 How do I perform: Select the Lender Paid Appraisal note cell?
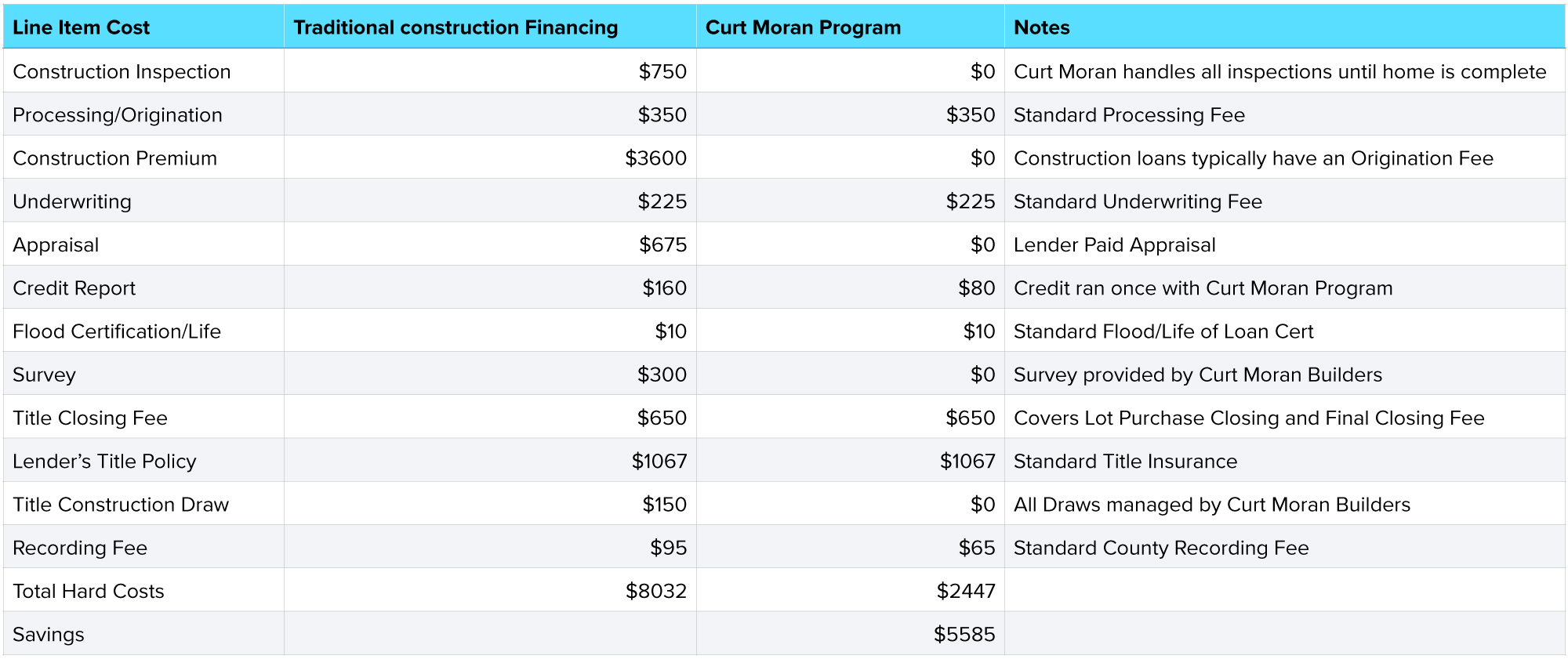pos(1114,244)
